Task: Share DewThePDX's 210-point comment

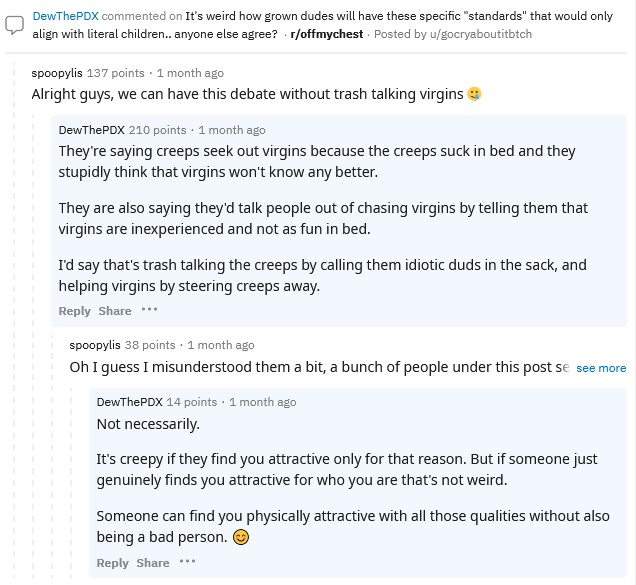Action: pyautogui.click(x=115, y=311)
